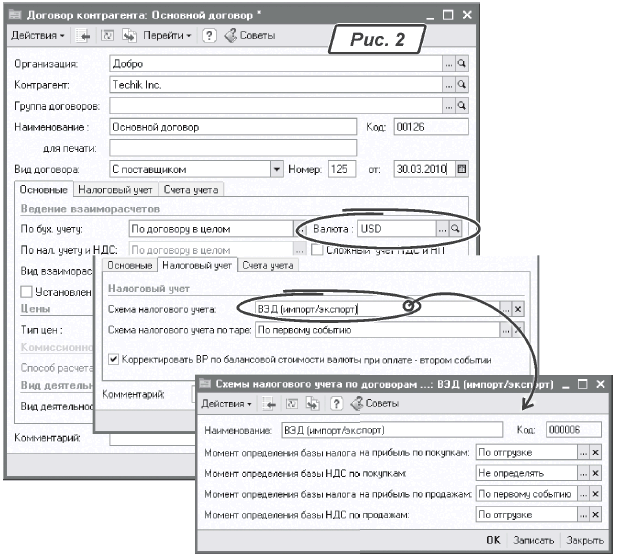617x556 pixels.
Task: Check the Установлен checkbox under Вид взаиморасчетов
Action: pos(26,291)
